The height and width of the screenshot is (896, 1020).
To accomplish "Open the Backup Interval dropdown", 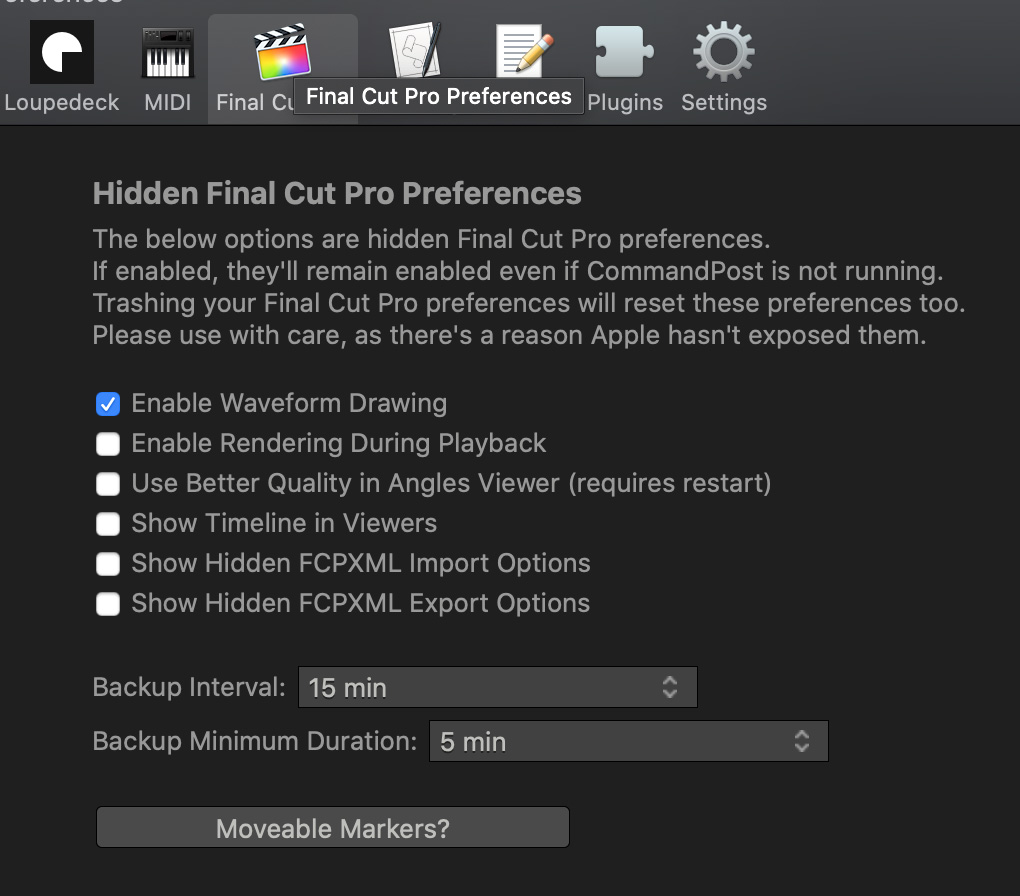I will 498,687.
